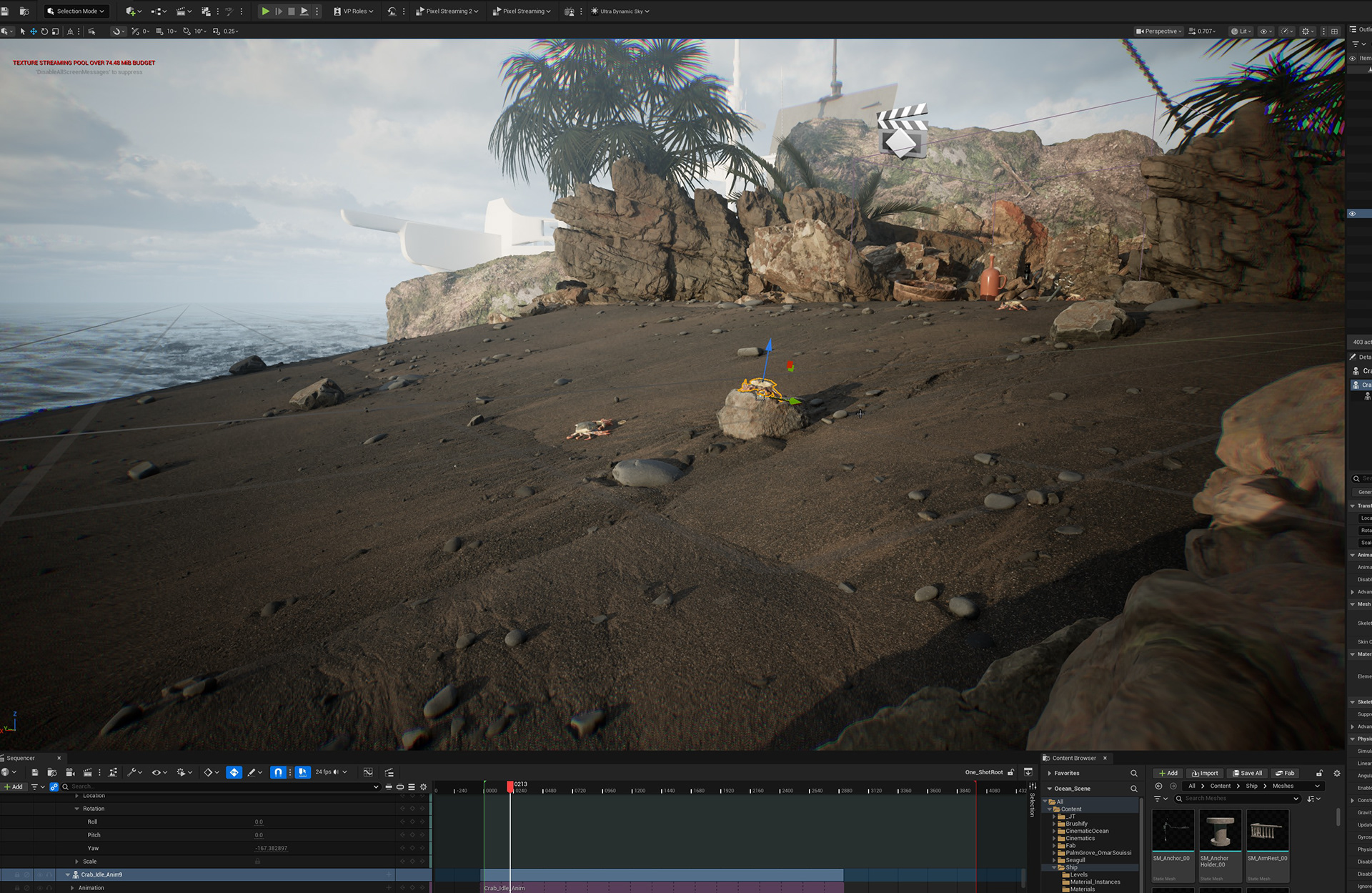The width and height of the screenshot is (1372, 893).
Task: Open Sequencer track settings gear icon
Action: pyautogui.click(x=423, y=786)
